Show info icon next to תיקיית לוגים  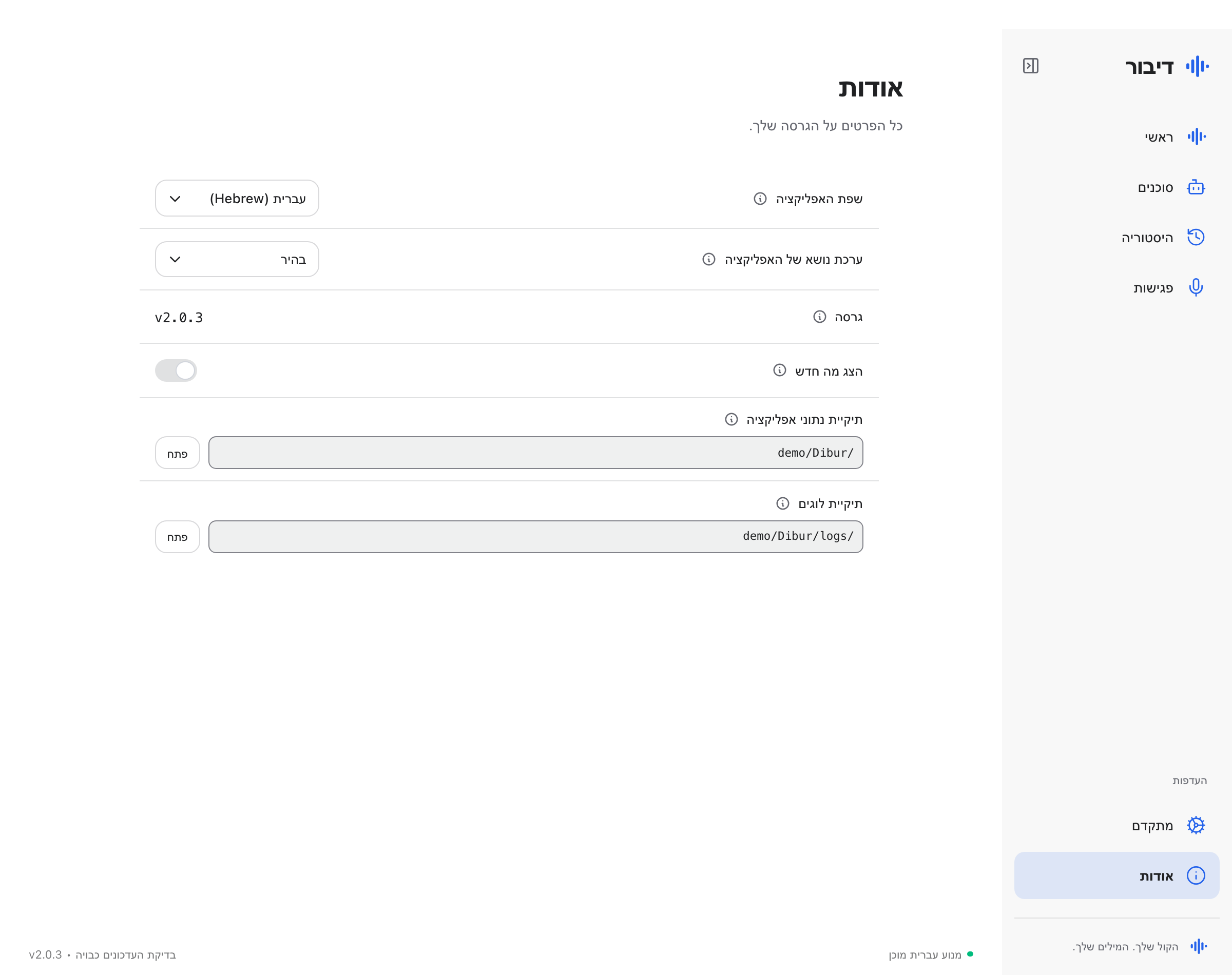point(782,503)
